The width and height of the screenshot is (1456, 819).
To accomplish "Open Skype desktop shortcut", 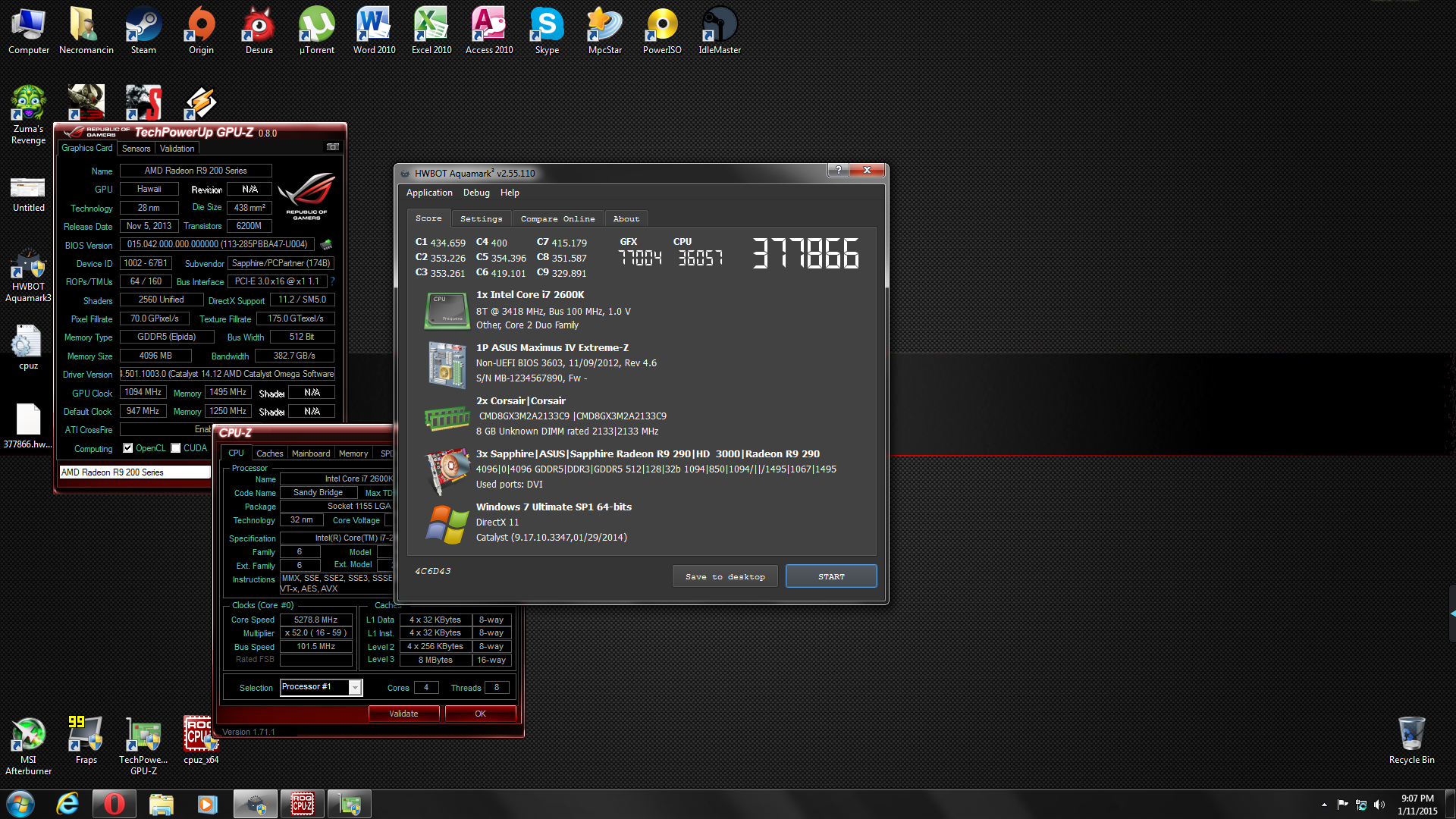I will [x=547, y=32].
